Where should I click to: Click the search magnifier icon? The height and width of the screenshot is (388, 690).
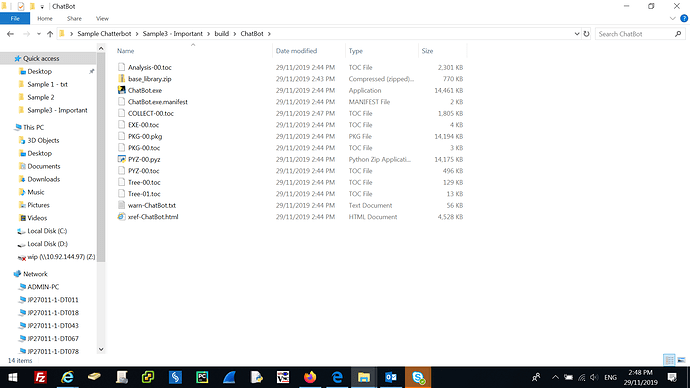point(678,34)
